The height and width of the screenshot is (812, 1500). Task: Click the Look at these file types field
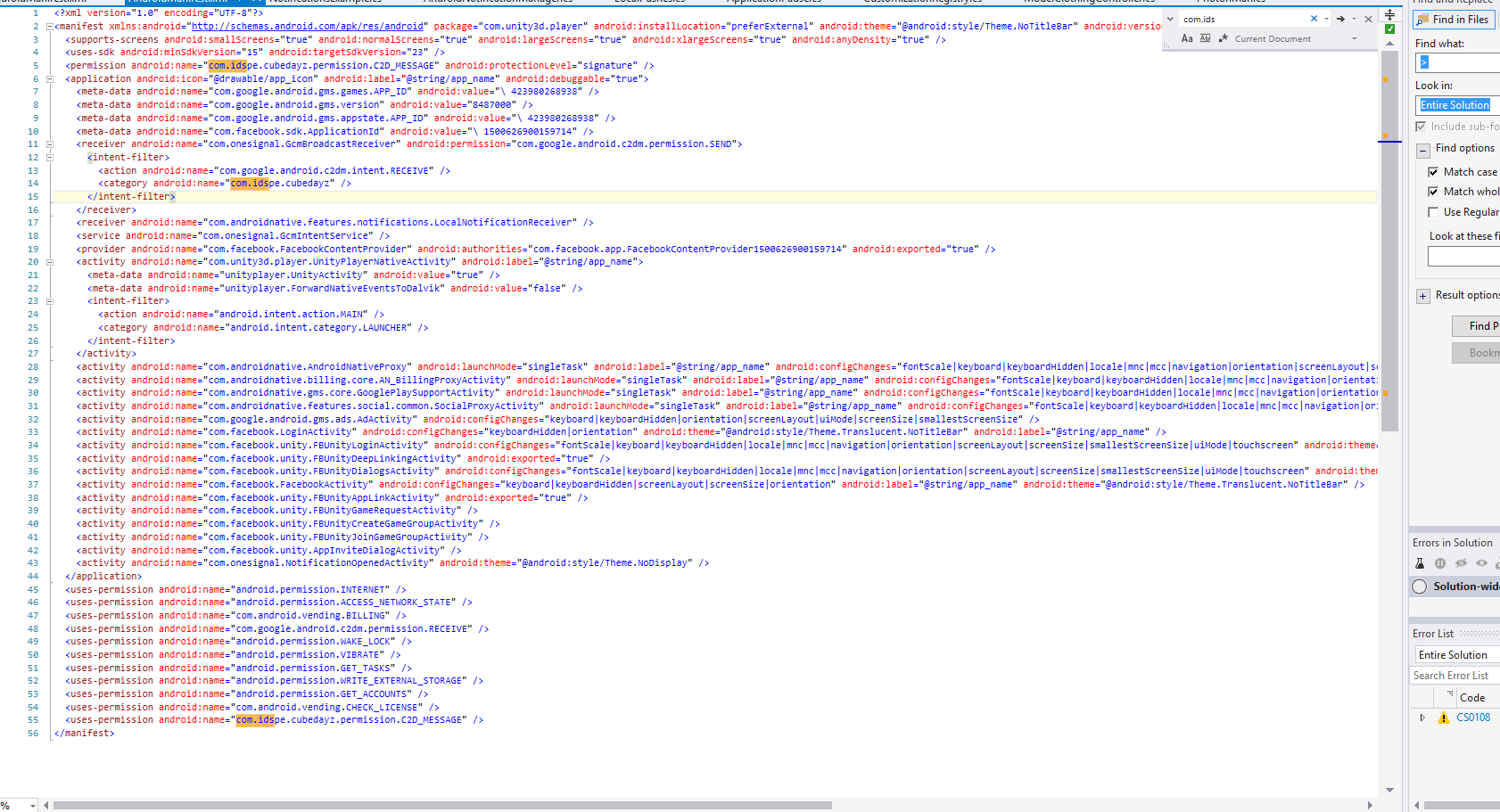click(1463, 257)
